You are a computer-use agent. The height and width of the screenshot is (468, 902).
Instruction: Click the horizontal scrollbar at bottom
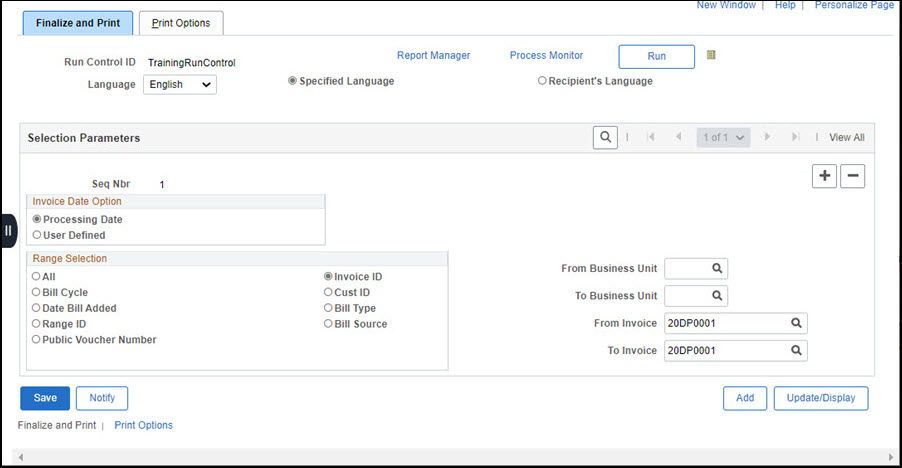(450, 458)
